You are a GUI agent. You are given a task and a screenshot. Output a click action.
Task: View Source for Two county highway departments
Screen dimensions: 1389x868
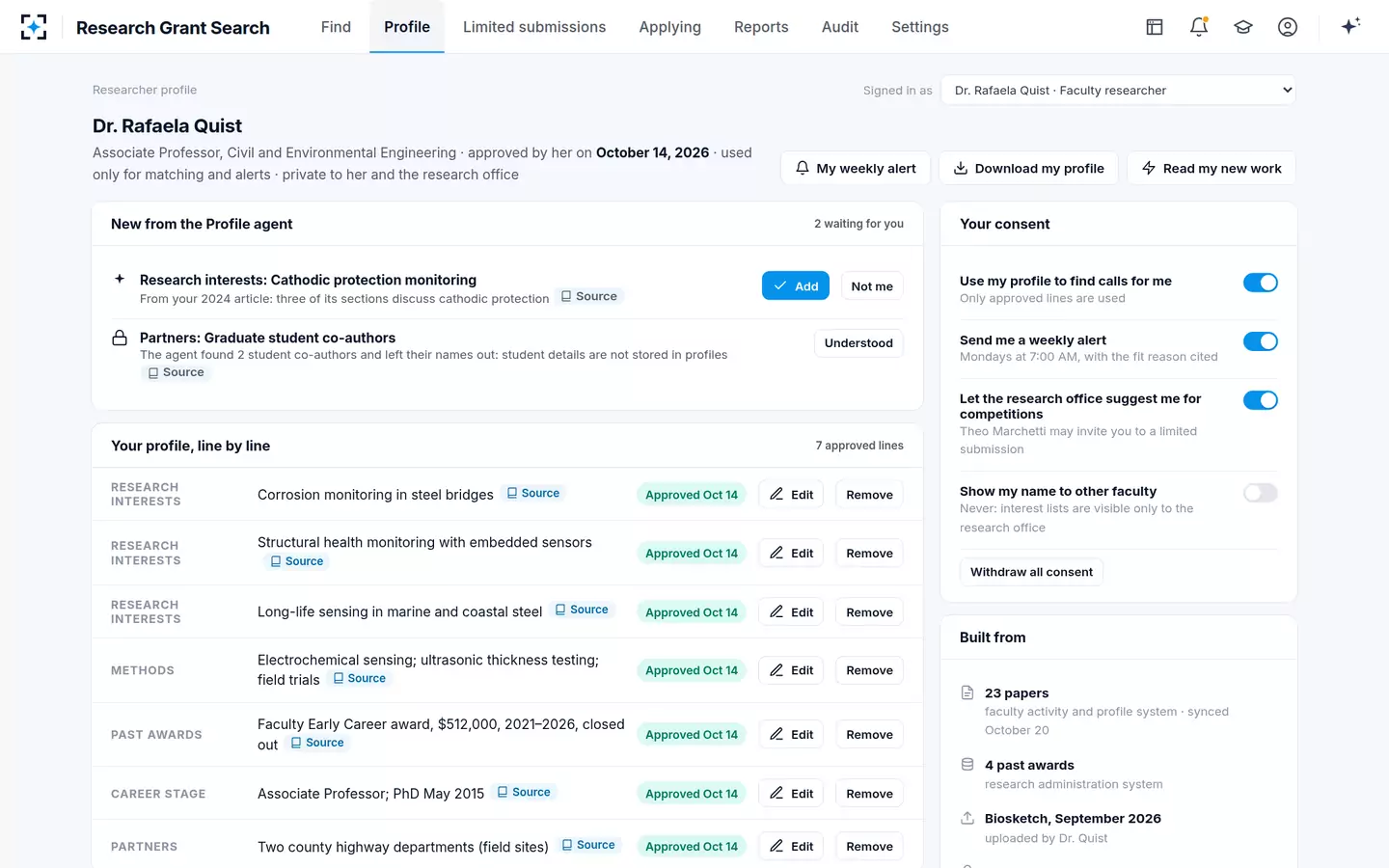tap(588, 845)
